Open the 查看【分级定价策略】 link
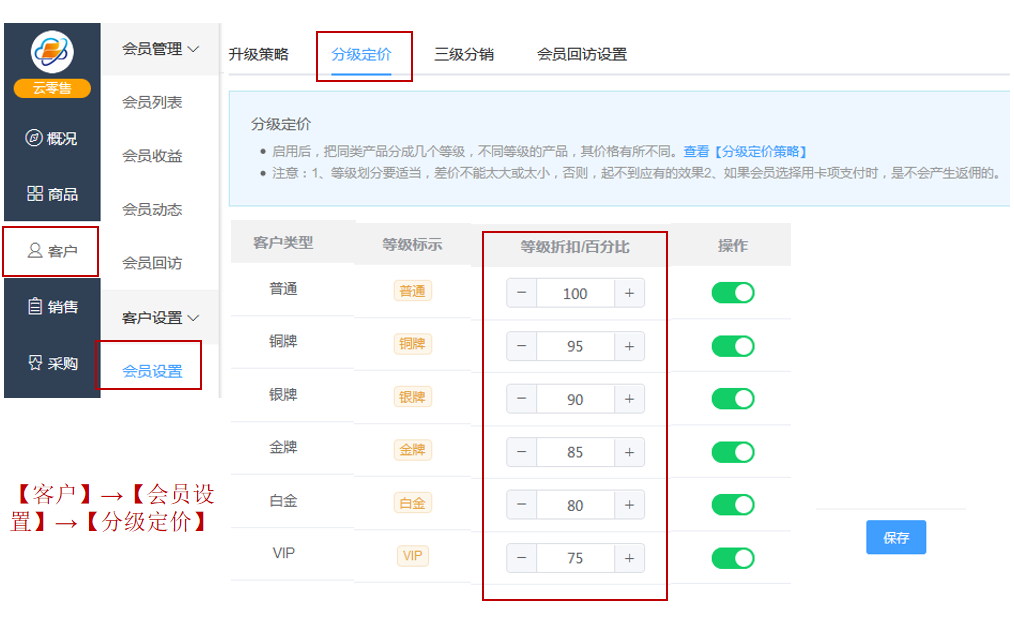Screen dimensions: 1014x629 [746, 151]
